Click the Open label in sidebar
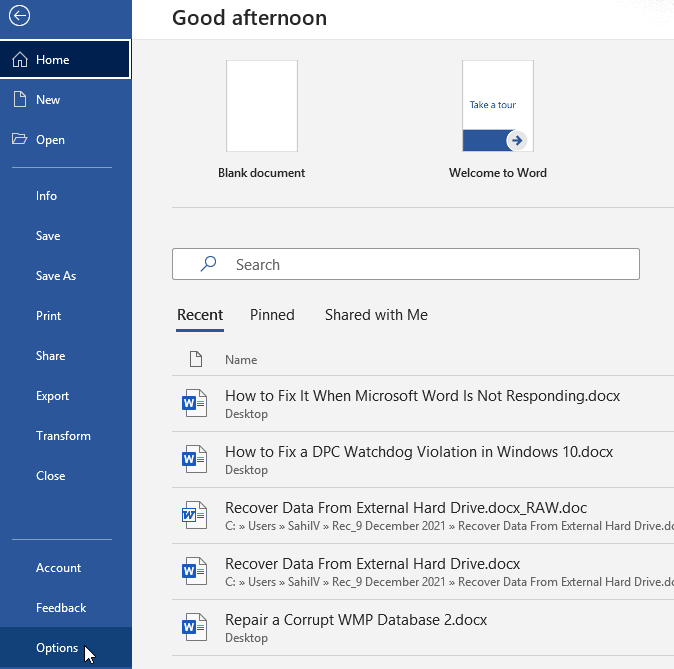 (50, 140)
